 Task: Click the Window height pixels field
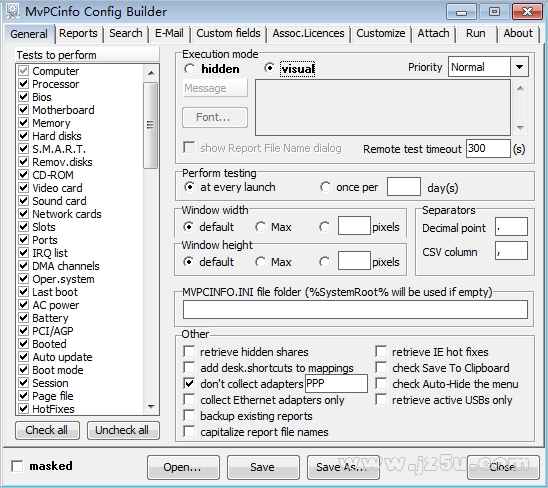coord(354,261)
